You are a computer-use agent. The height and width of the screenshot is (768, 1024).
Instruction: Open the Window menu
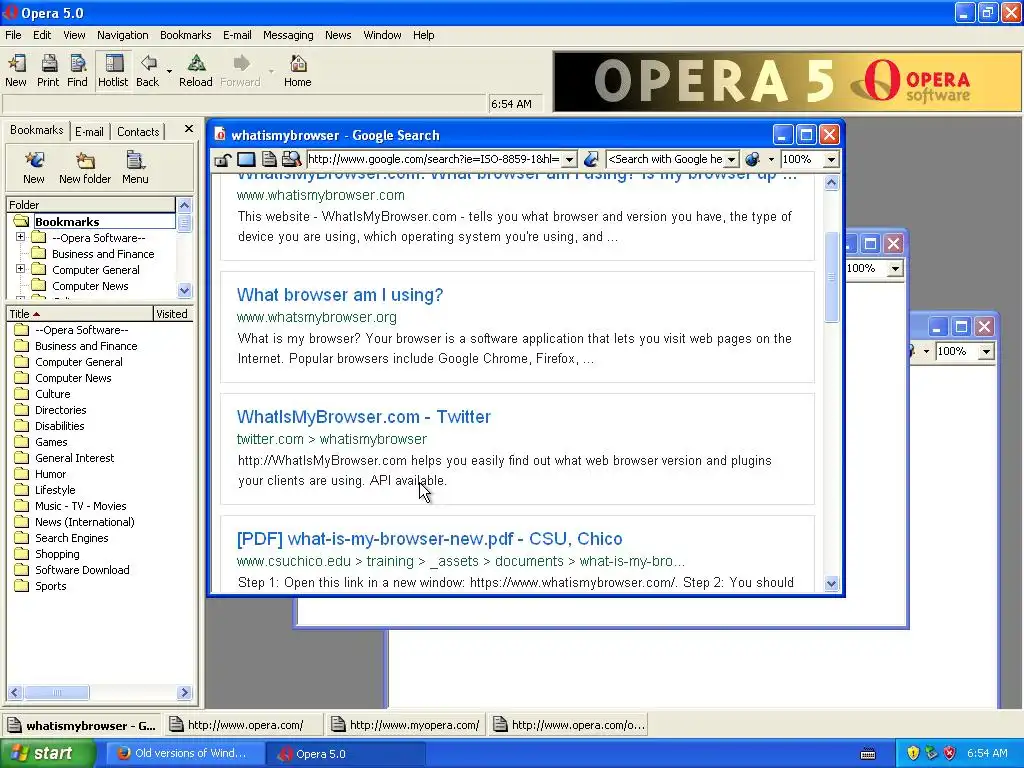tap(382, 35)
